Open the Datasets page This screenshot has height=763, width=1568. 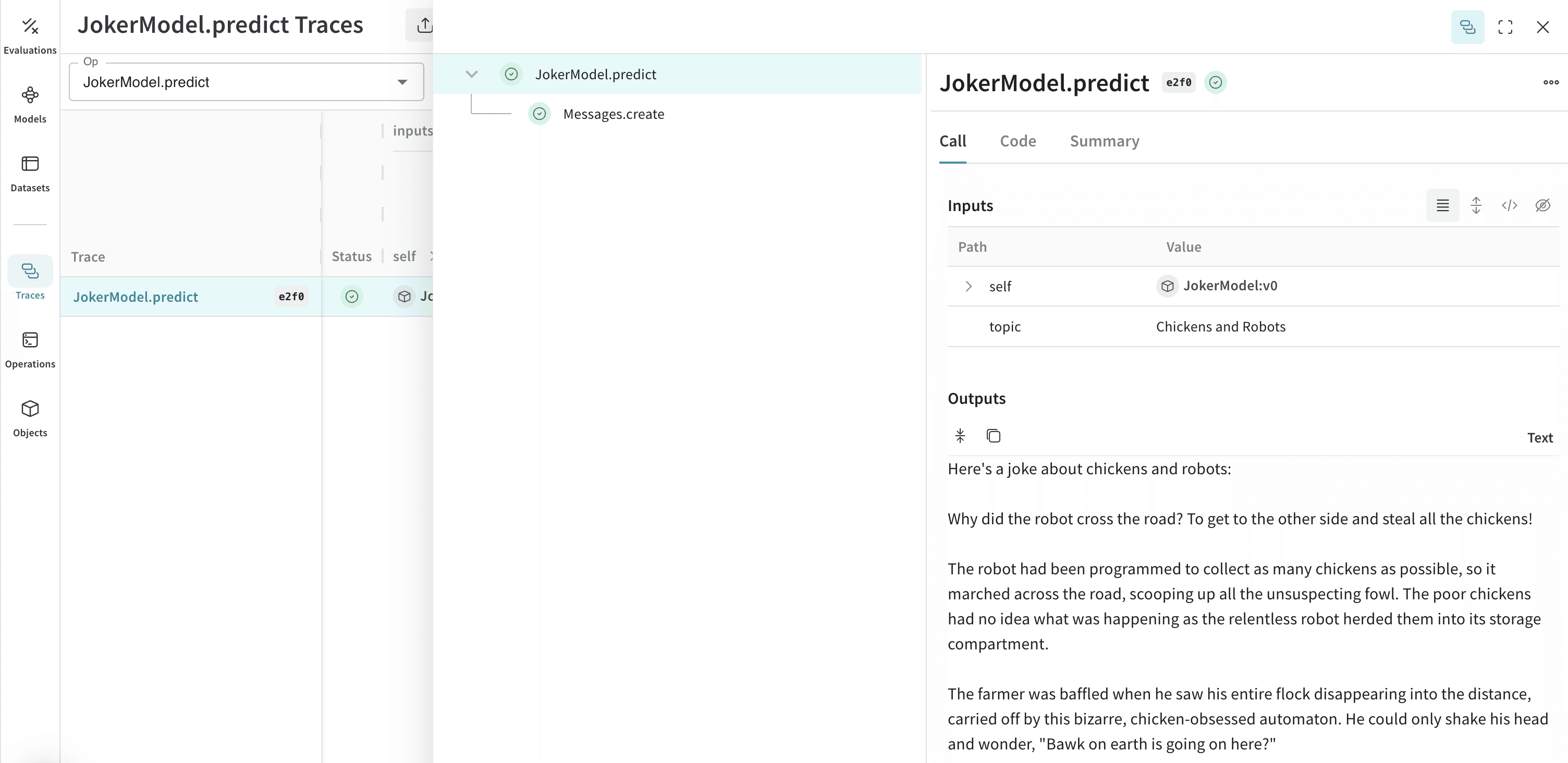click(x=30, y=174)
